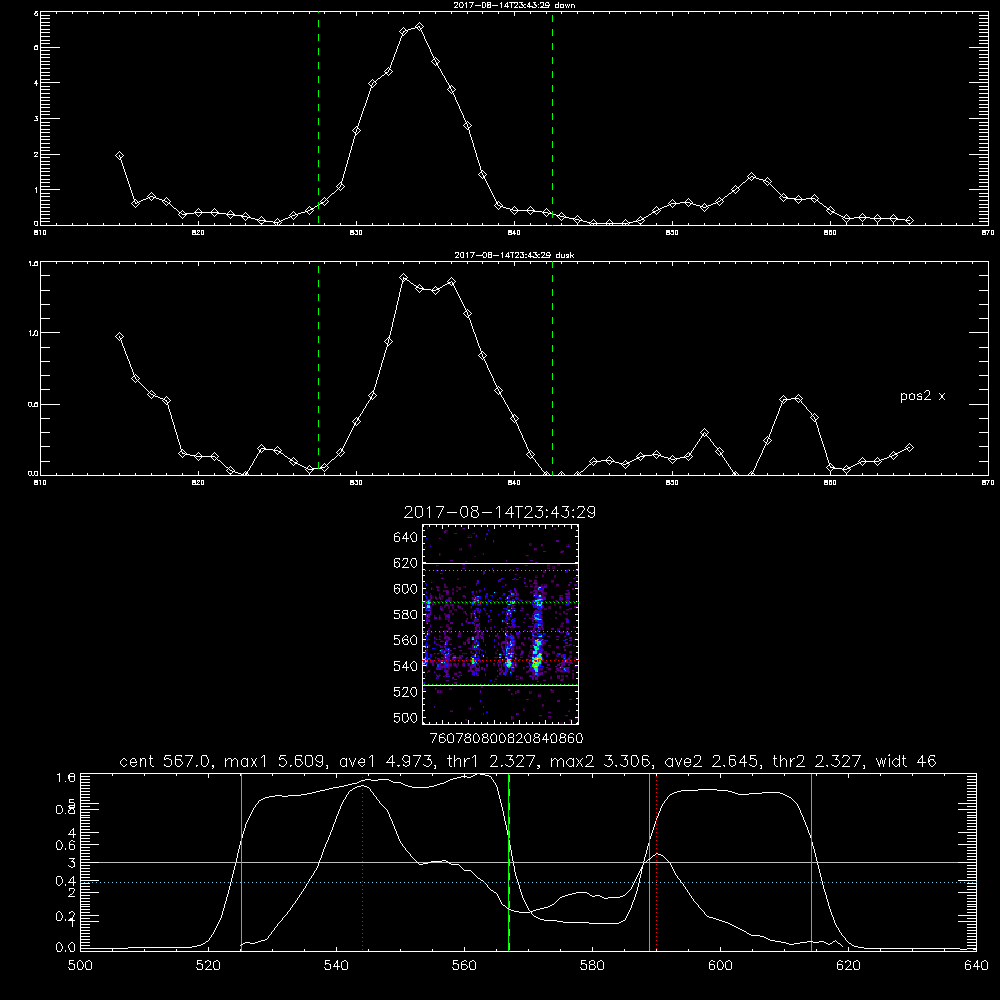Click the lower solid white line across the spectrogram

[x=501, y=686]
